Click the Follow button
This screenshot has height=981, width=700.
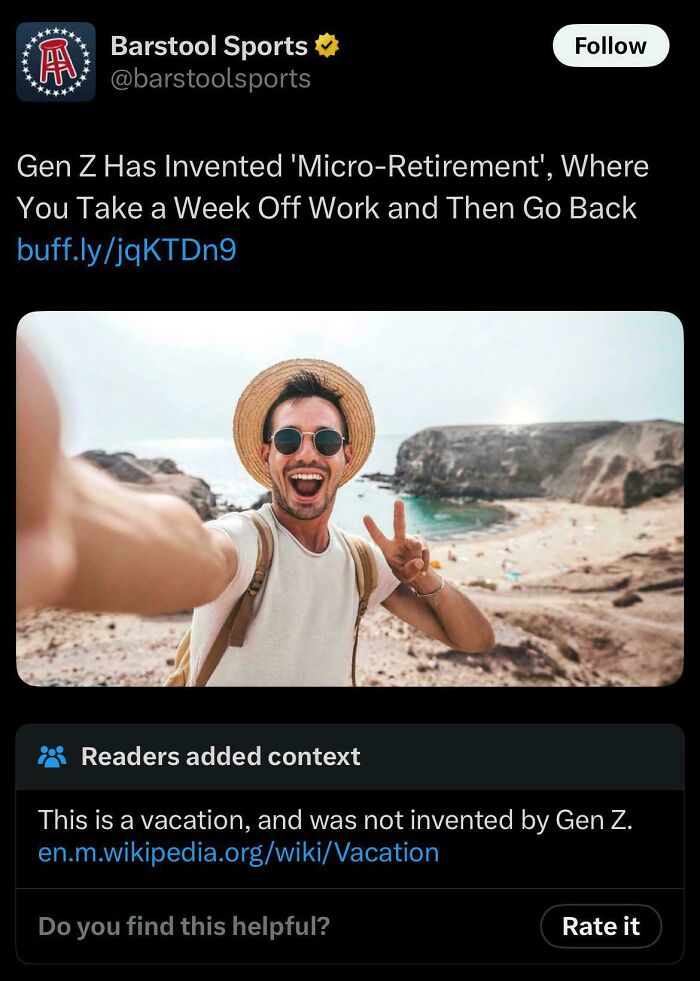click(611, 45)
